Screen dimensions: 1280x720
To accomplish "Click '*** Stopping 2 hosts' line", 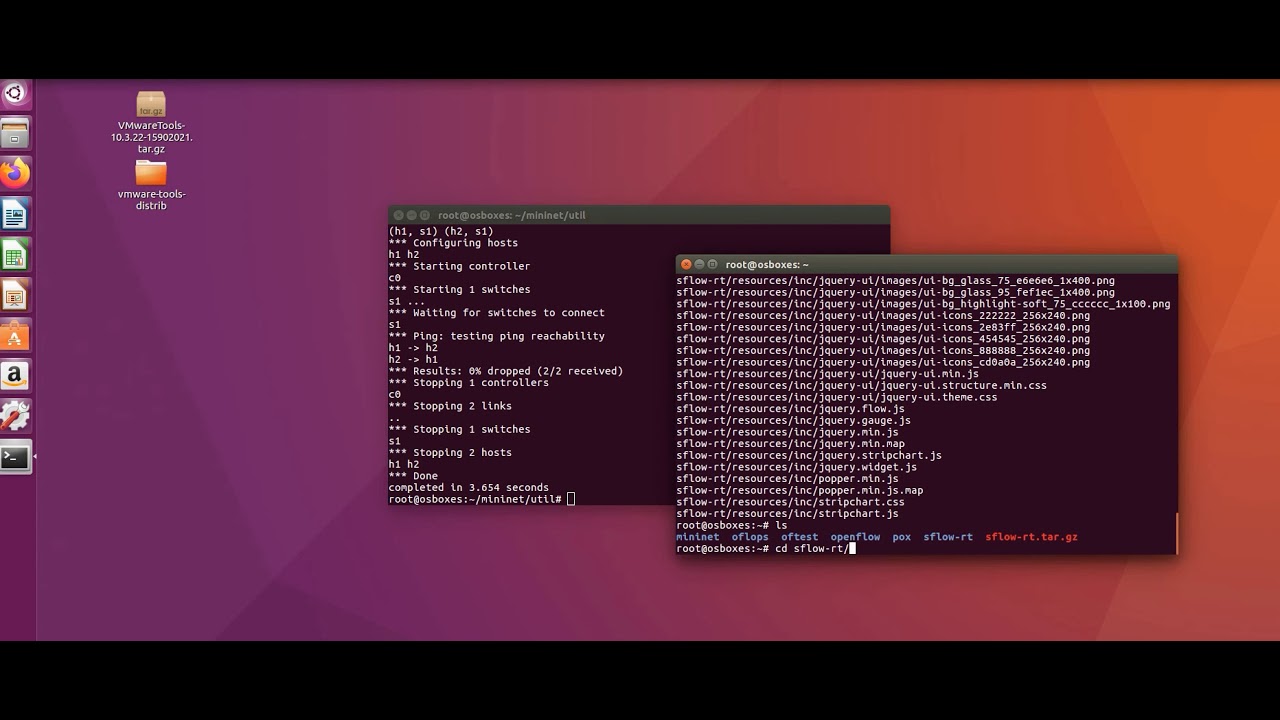I will click(450, 453).
